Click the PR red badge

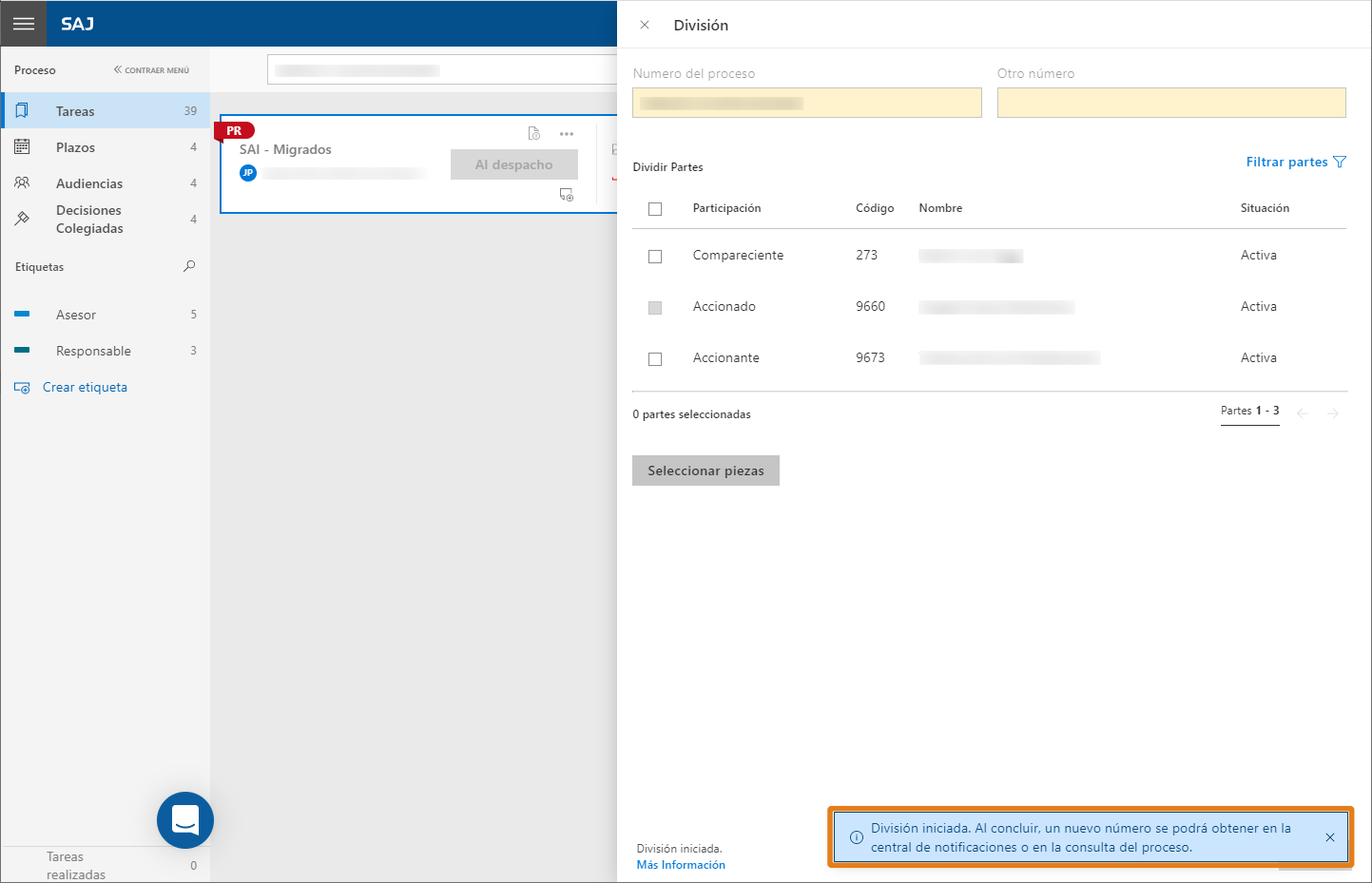[x=234, y=130]
